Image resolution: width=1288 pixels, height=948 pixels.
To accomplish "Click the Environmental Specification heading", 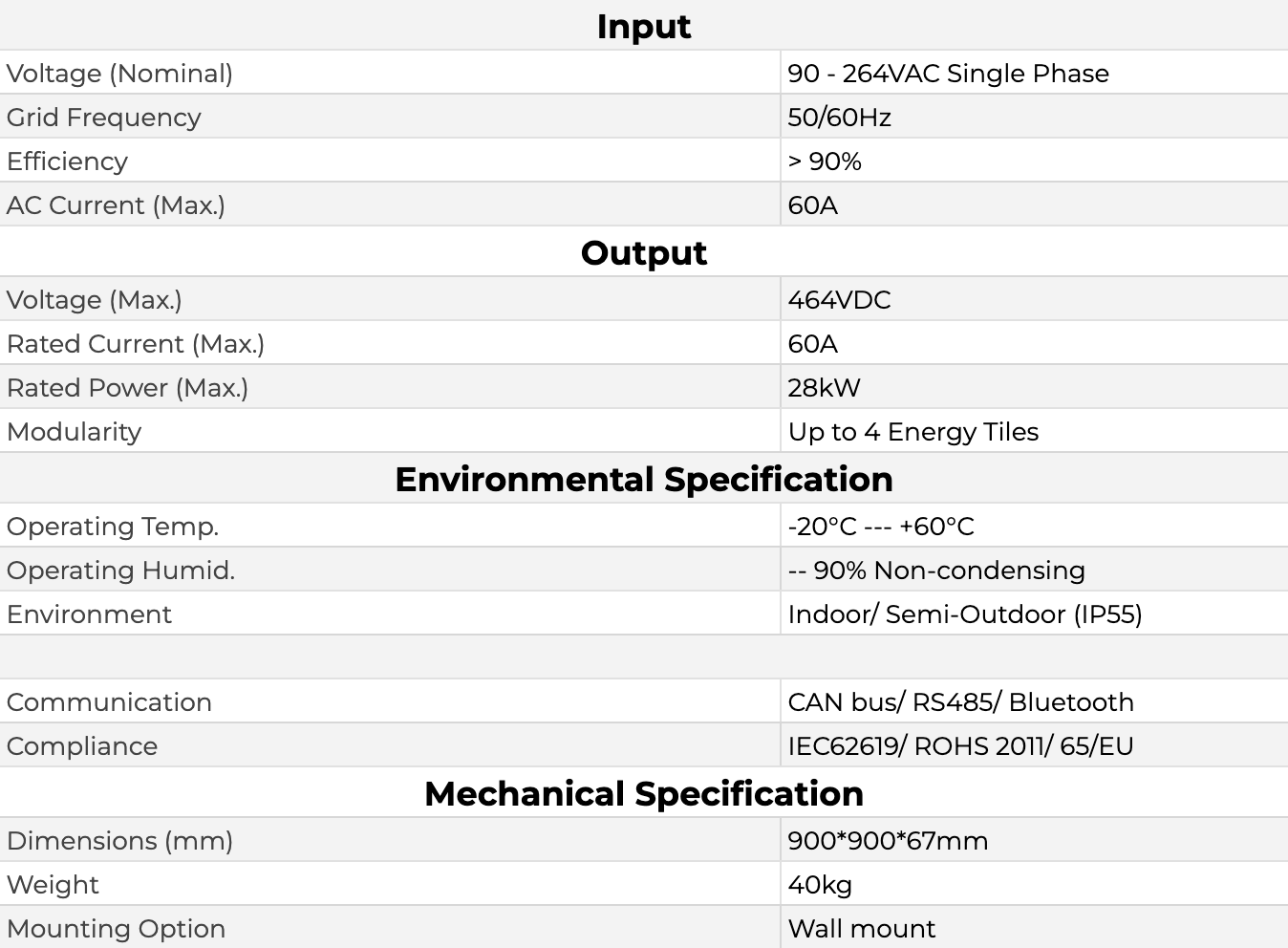I will click(x=643, y=480).
